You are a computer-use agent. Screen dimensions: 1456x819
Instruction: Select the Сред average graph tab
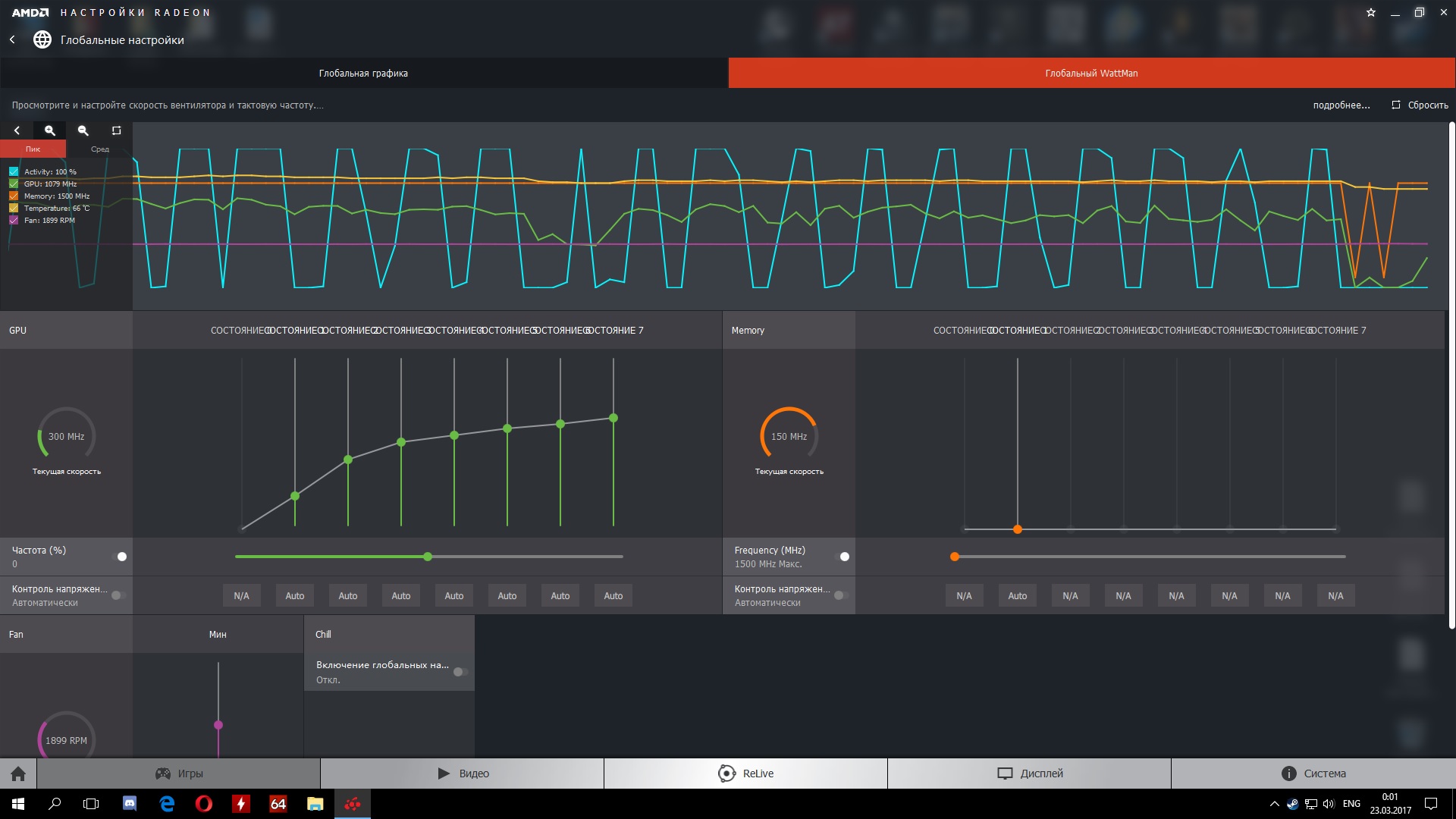click(x=99, y=149)
